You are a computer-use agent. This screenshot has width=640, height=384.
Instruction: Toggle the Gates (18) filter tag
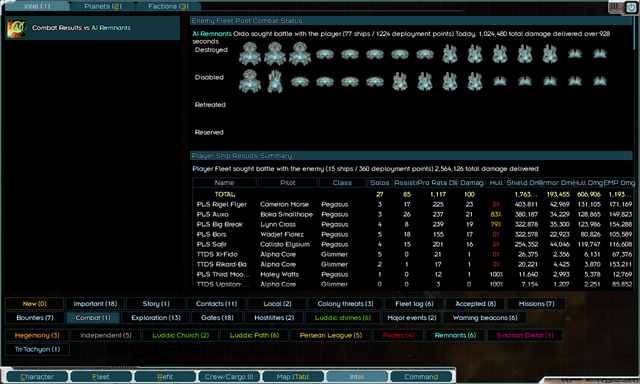[x=217, y=317]
